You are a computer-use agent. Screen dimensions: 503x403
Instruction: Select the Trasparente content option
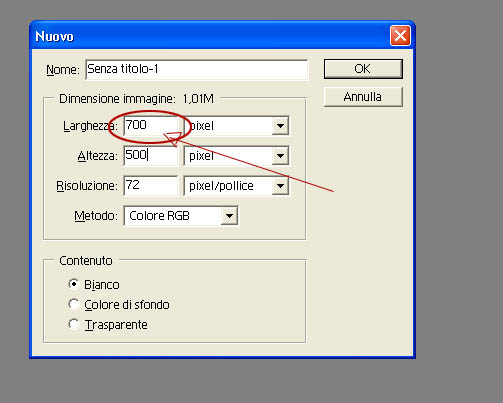[73, 324]
